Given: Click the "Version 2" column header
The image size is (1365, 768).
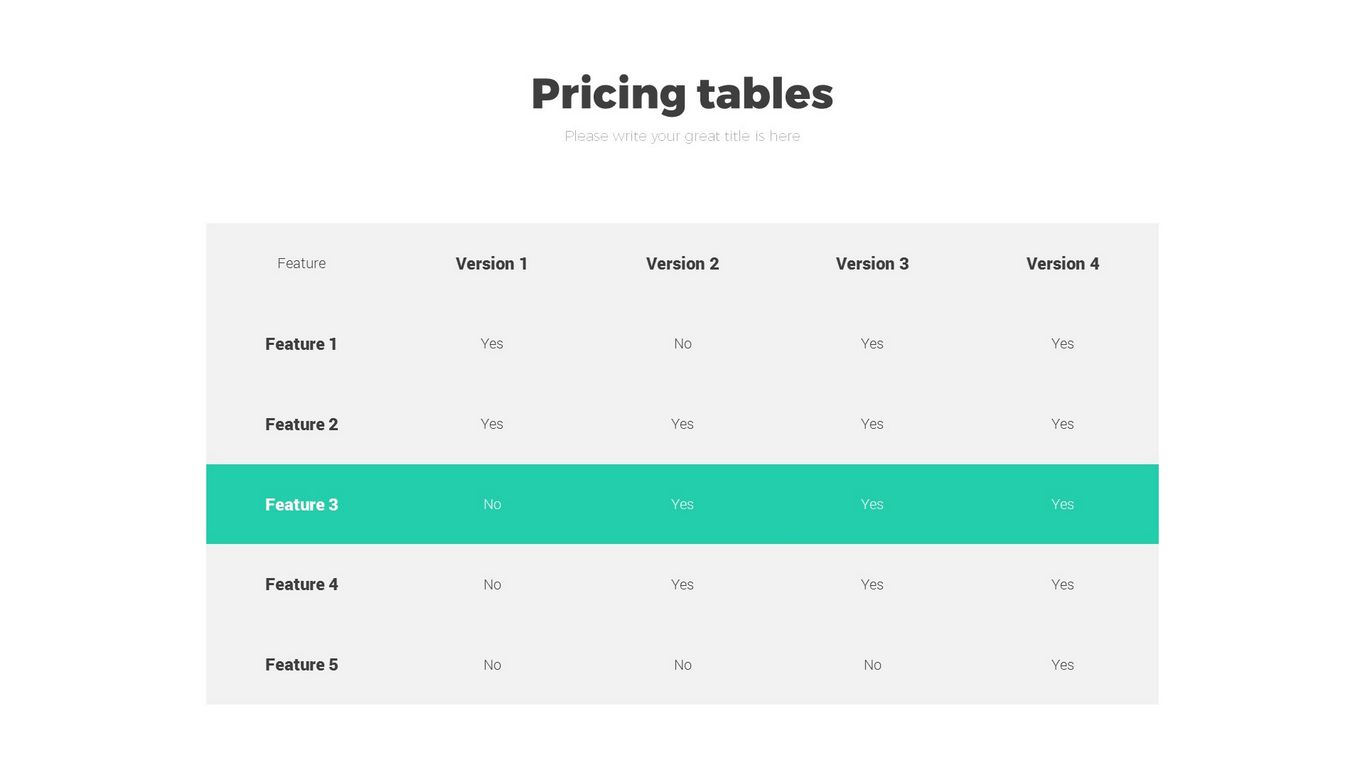Looking at the screenshot, I should [682, 264].
